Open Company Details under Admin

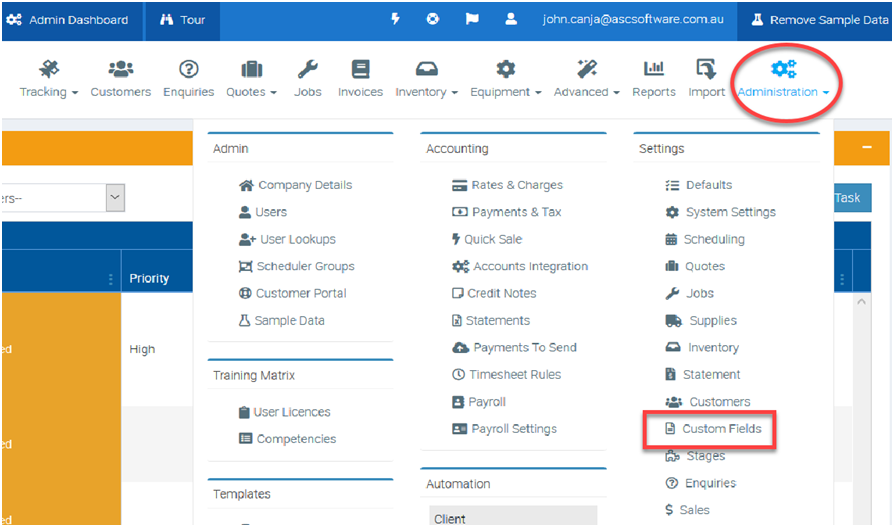[304, 185]
